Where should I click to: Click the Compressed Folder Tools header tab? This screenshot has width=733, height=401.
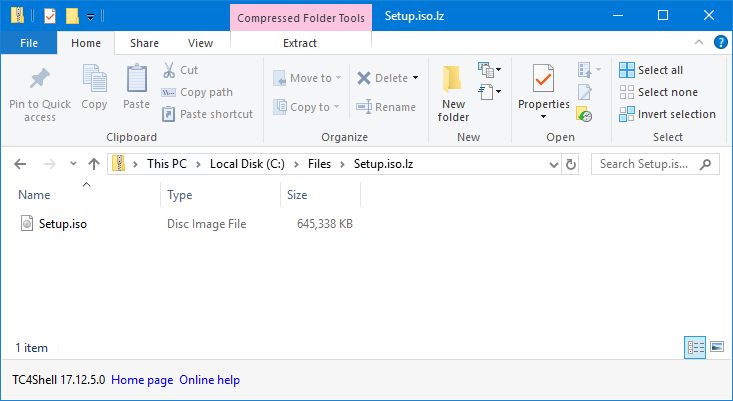(301, 18)
